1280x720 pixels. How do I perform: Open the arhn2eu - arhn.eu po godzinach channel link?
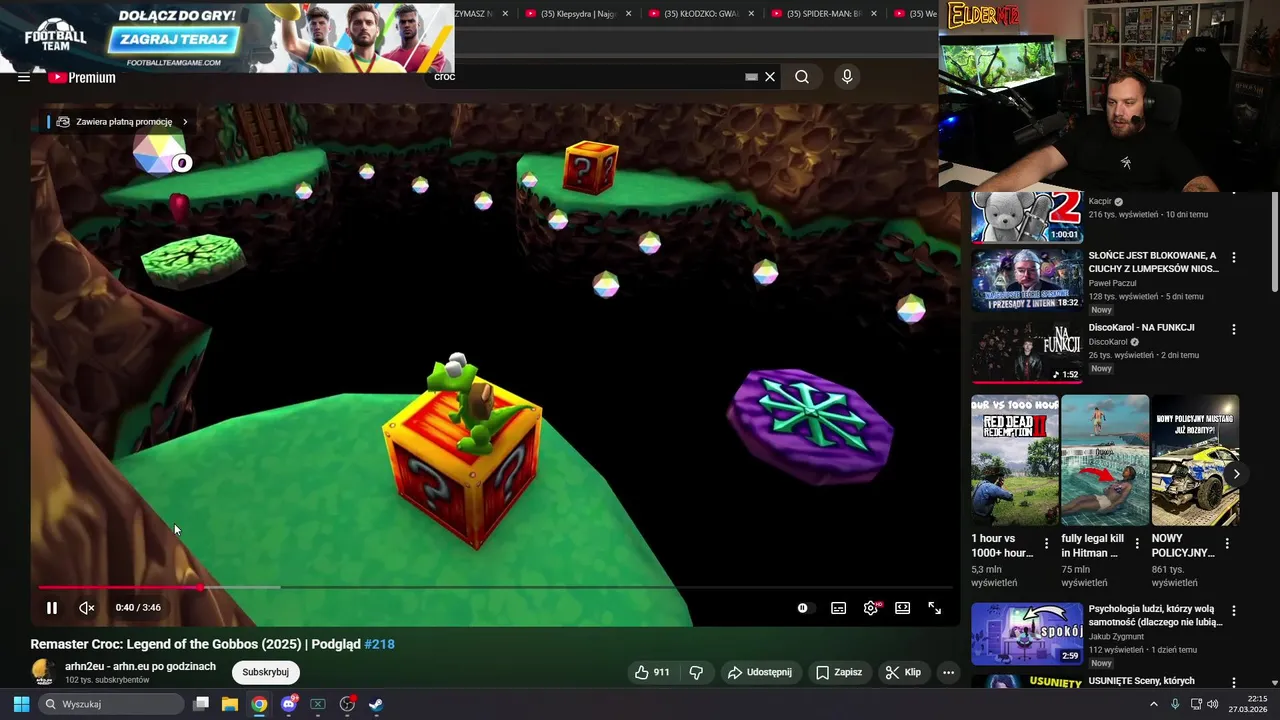click(140, 666)
